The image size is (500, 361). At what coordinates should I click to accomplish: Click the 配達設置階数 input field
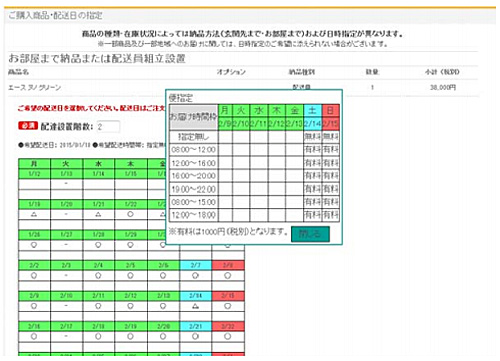pos(108,127)
